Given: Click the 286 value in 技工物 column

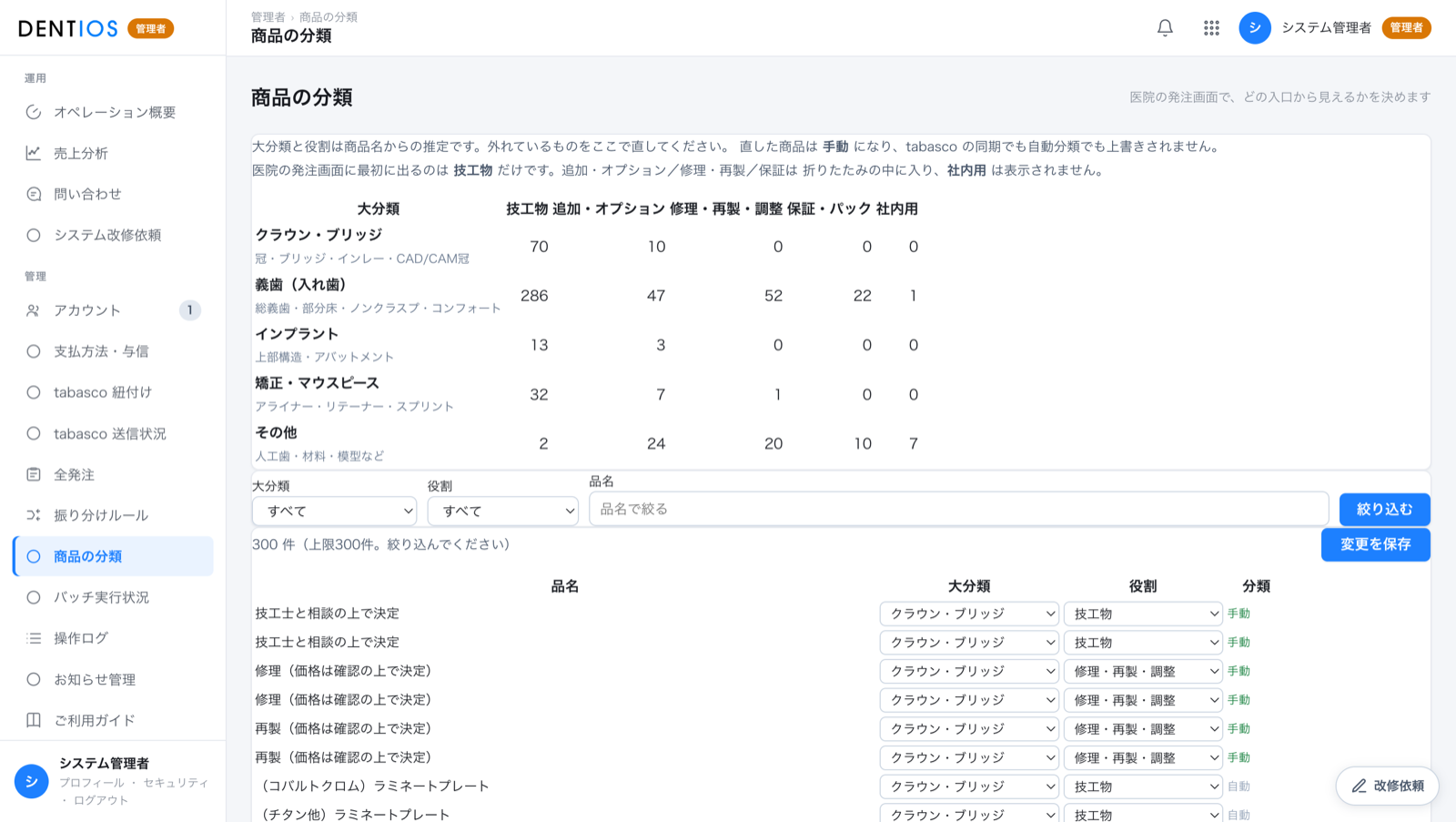Looking at the screenshot, I should (x=534, y=296).
